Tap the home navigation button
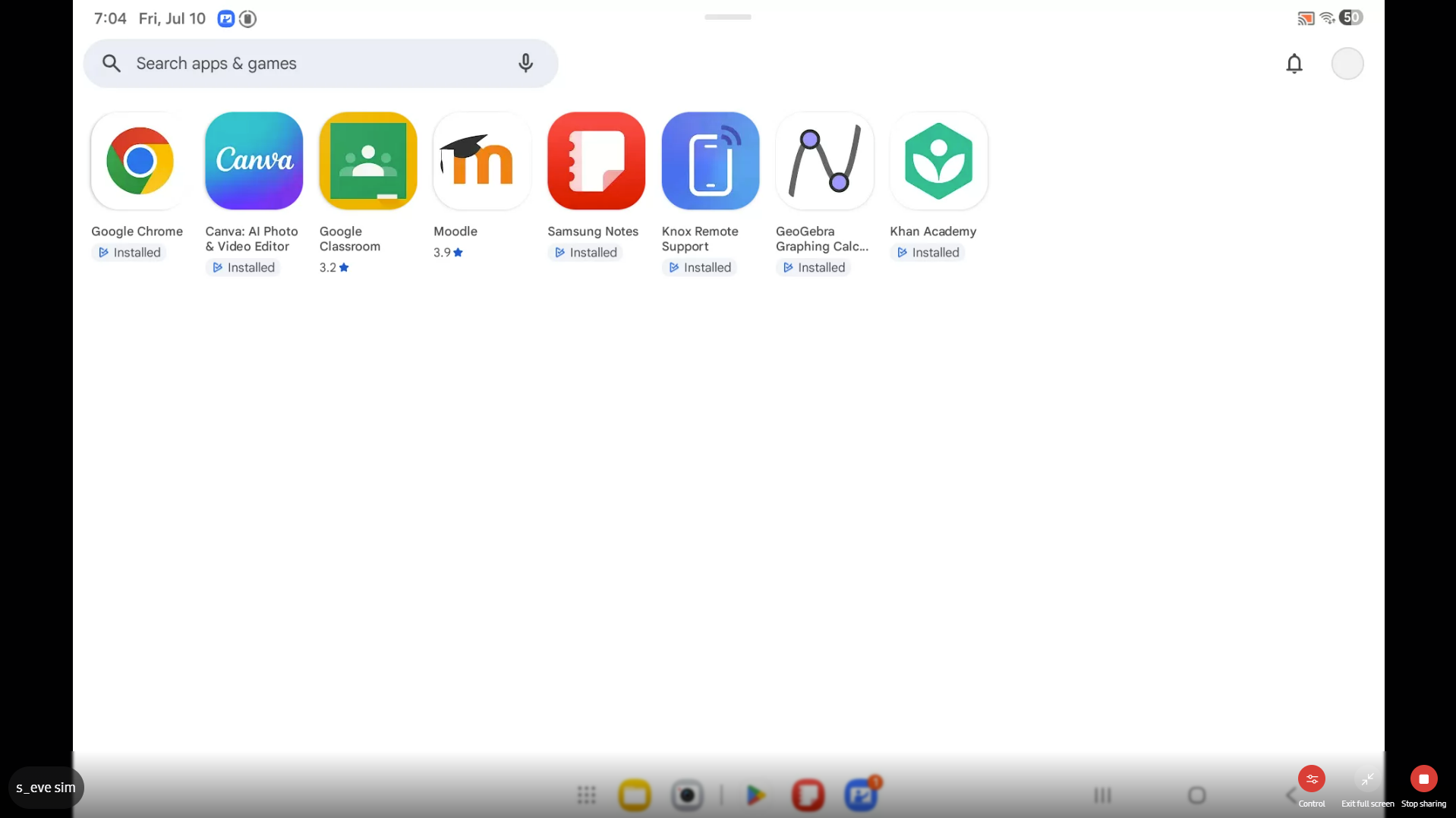 click(x=1197, y=795)
